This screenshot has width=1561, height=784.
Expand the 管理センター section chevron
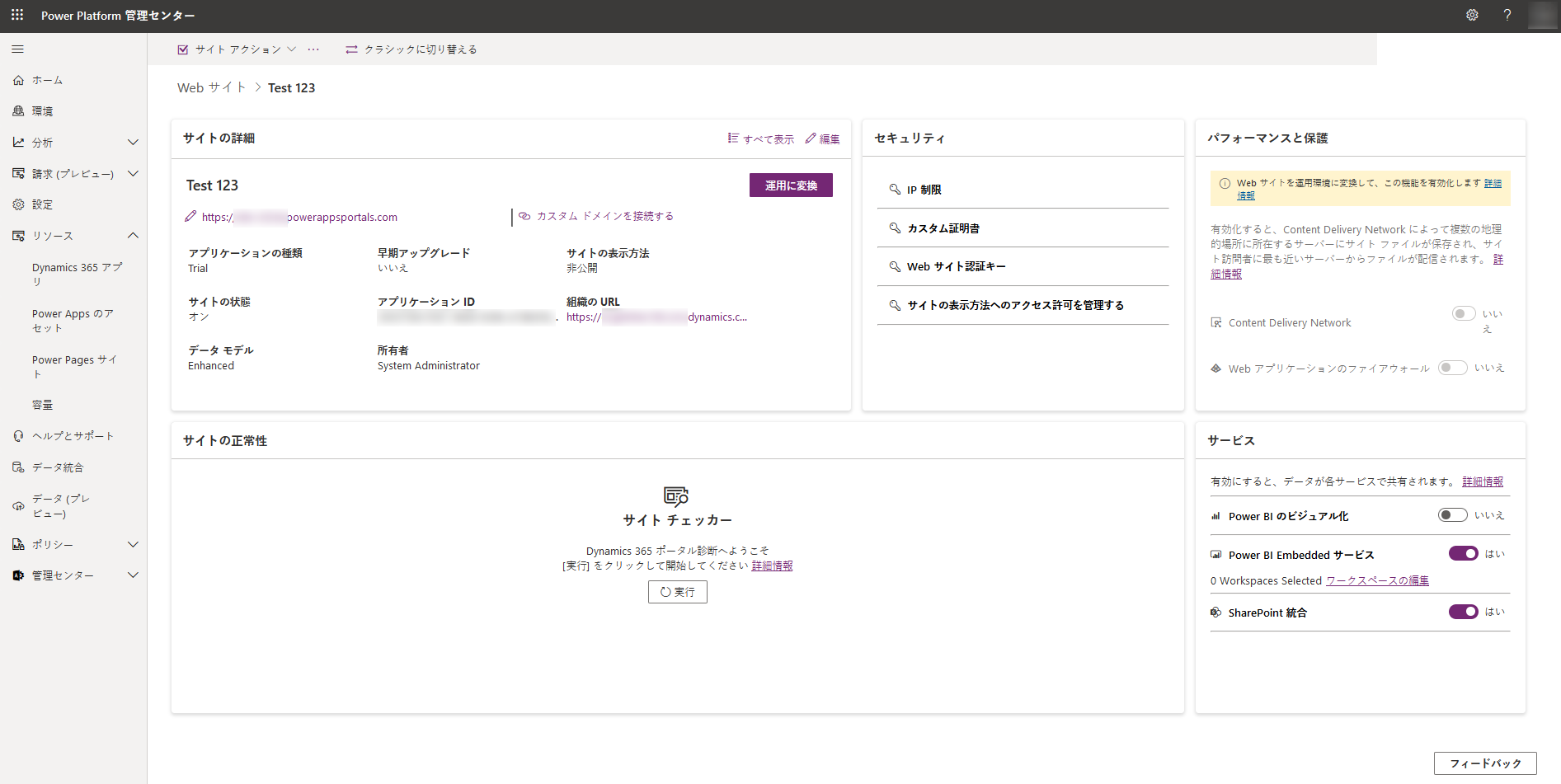click(x=133, y=575)
